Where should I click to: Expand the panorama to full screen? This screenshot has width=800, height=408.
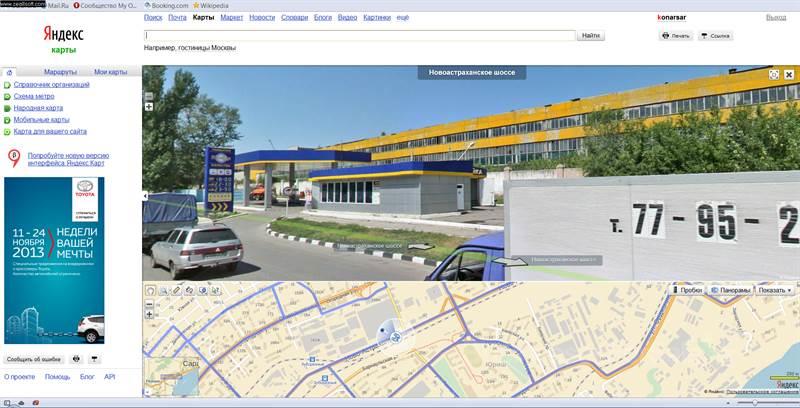(774, 74)
